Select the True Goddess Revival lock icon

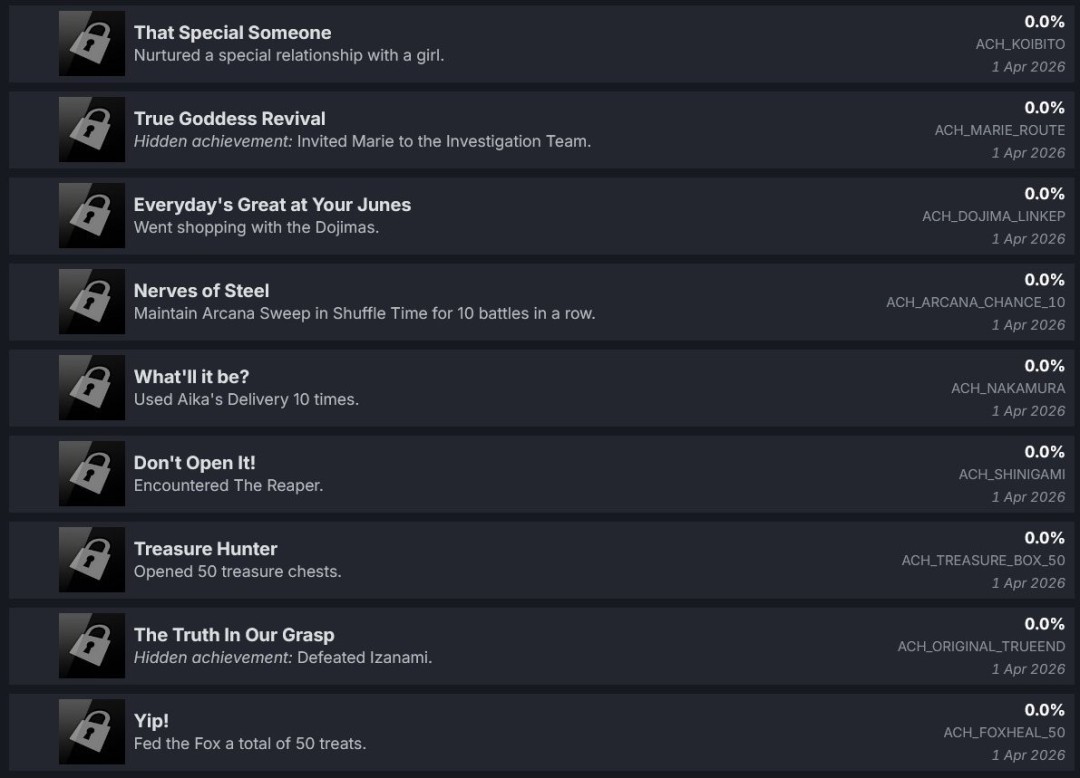click(92, 130)
